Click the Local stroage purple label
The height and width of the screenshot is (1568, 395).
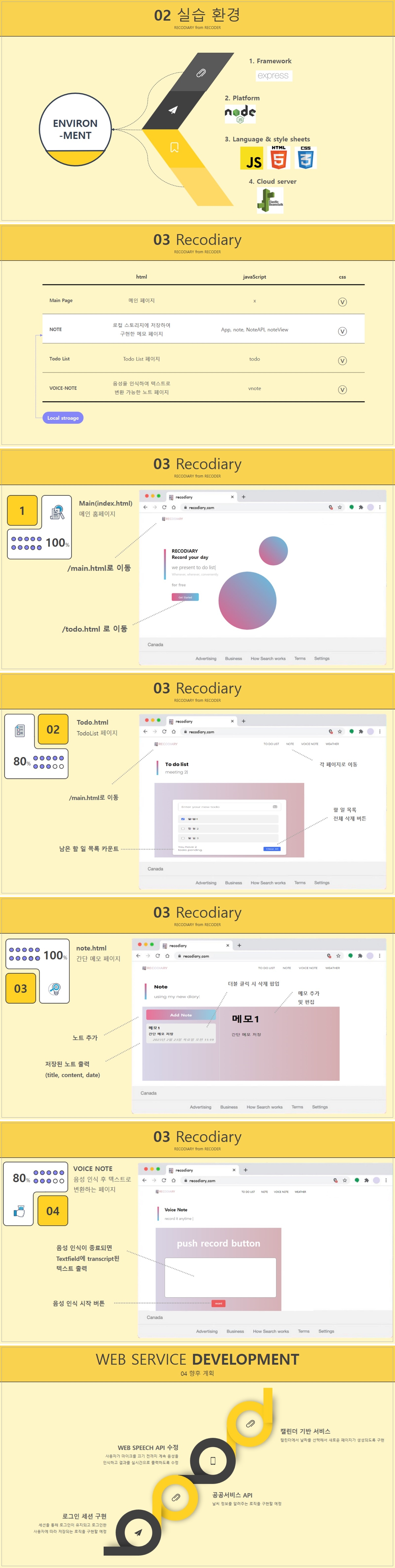tap(63, 418)
